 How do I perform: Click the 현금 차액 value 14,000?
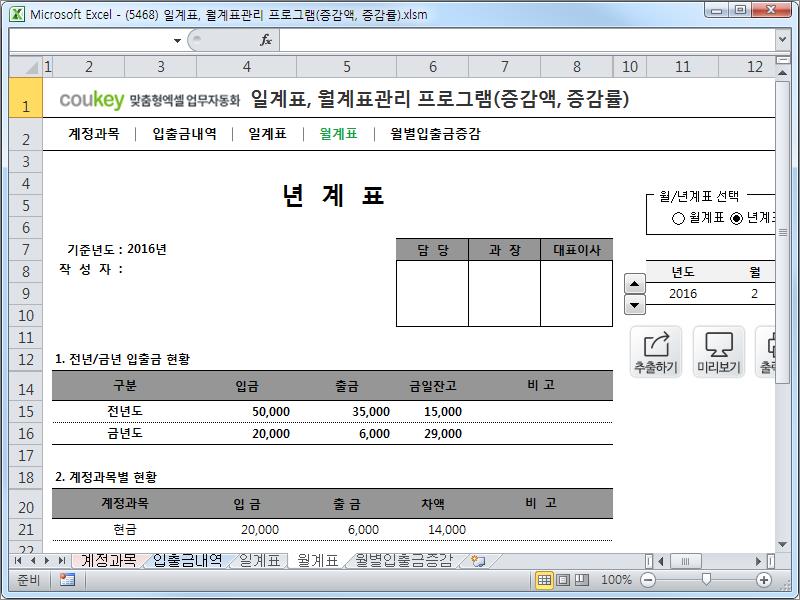[447, 530]
